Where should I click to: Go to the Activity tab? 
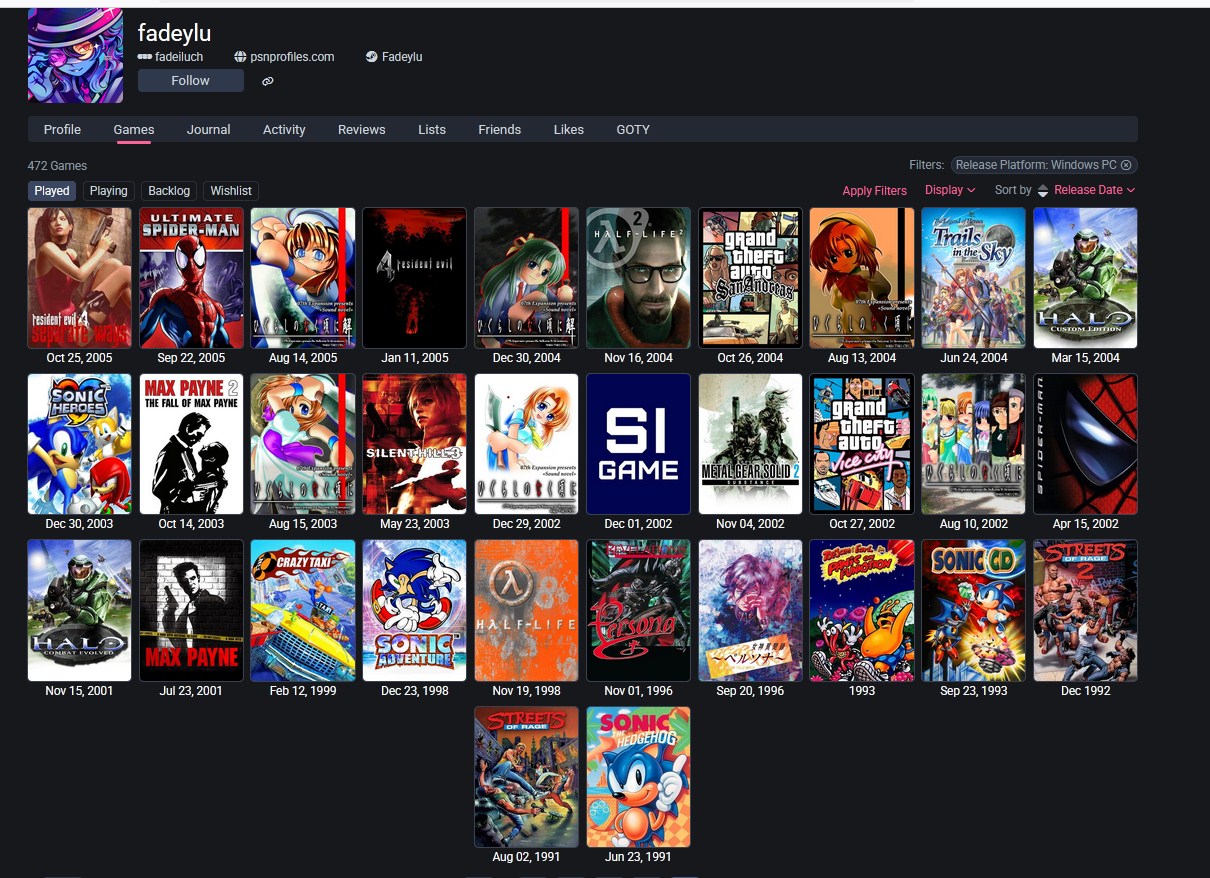[284, 129]
